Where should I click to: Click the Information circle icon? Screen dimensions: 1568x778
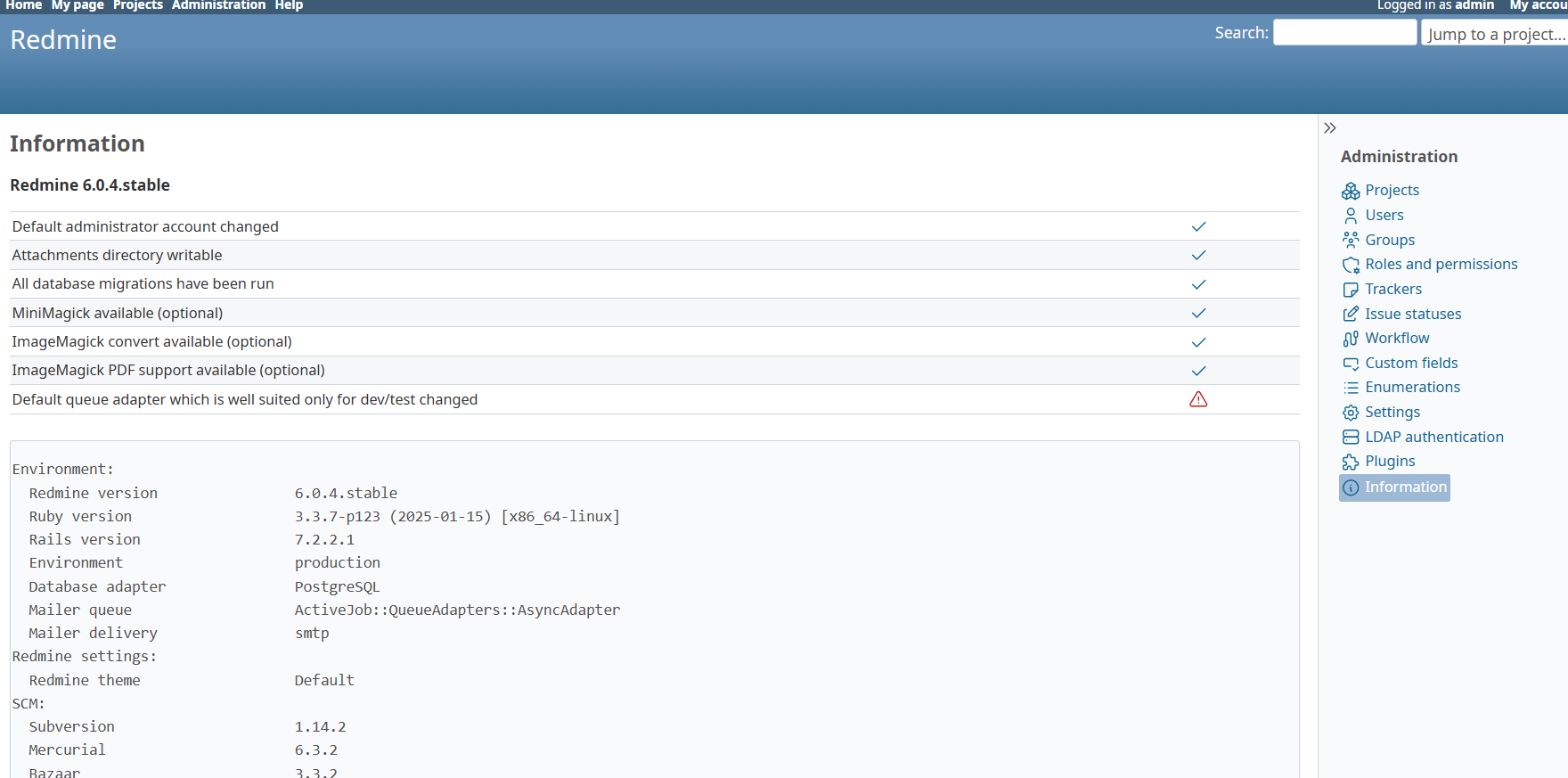pos(1351,487)
